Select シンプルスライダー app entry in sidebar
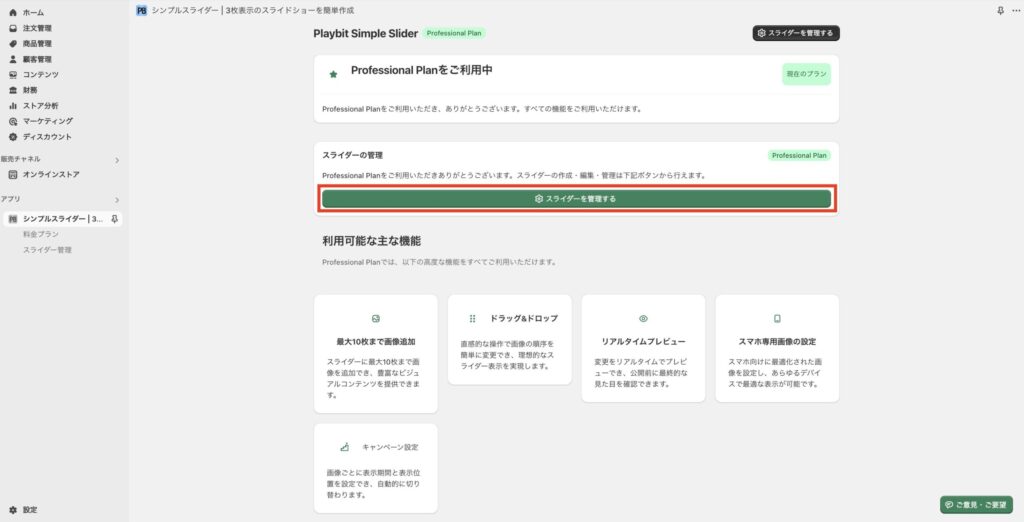The image size is (1024, 522). [63, 219]
